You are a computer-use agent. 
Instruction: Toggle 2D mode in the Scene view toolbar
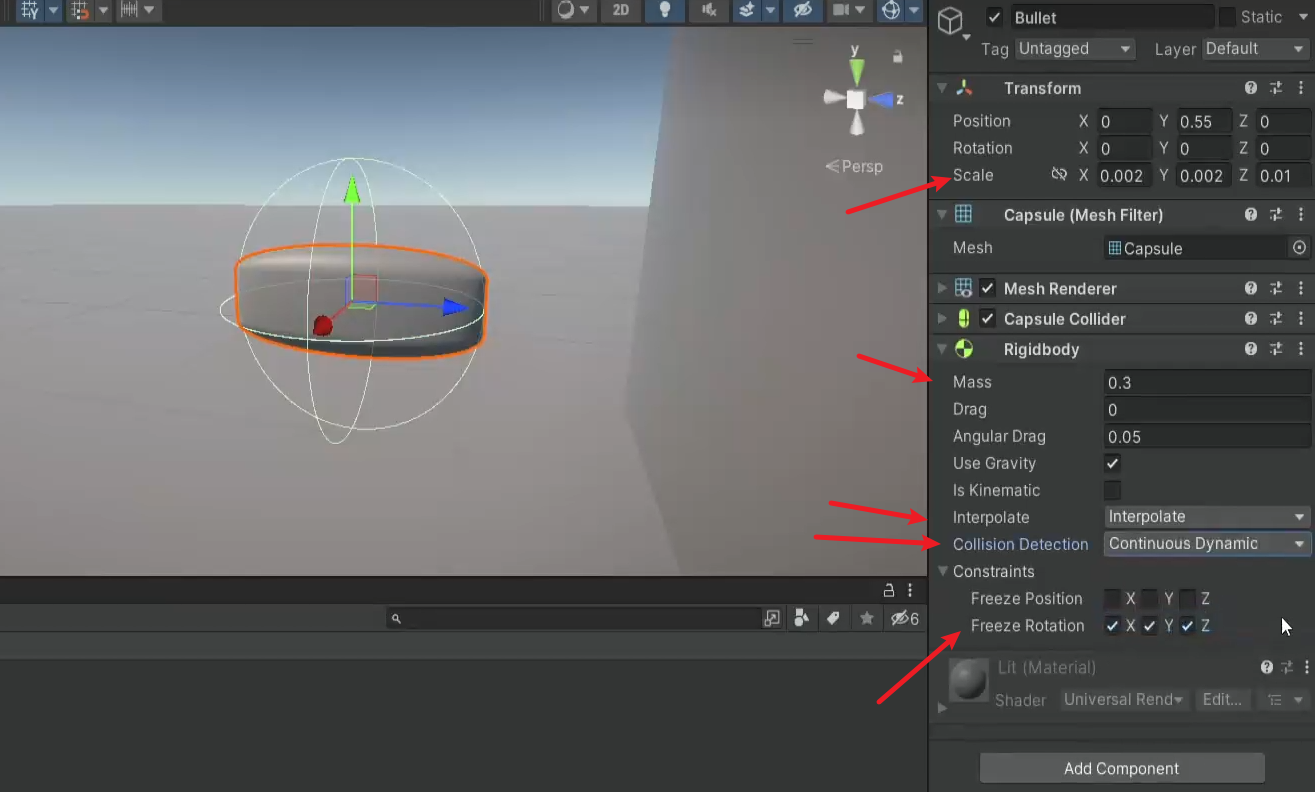(620, 11)
